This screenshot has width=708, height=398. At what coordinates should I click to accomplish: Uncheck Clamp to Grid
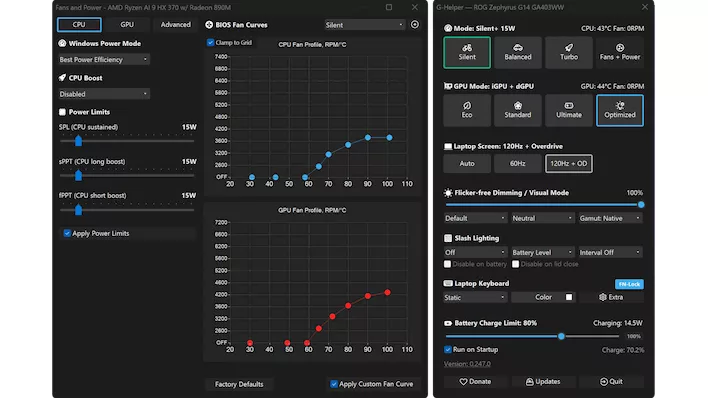click(210, 42)
